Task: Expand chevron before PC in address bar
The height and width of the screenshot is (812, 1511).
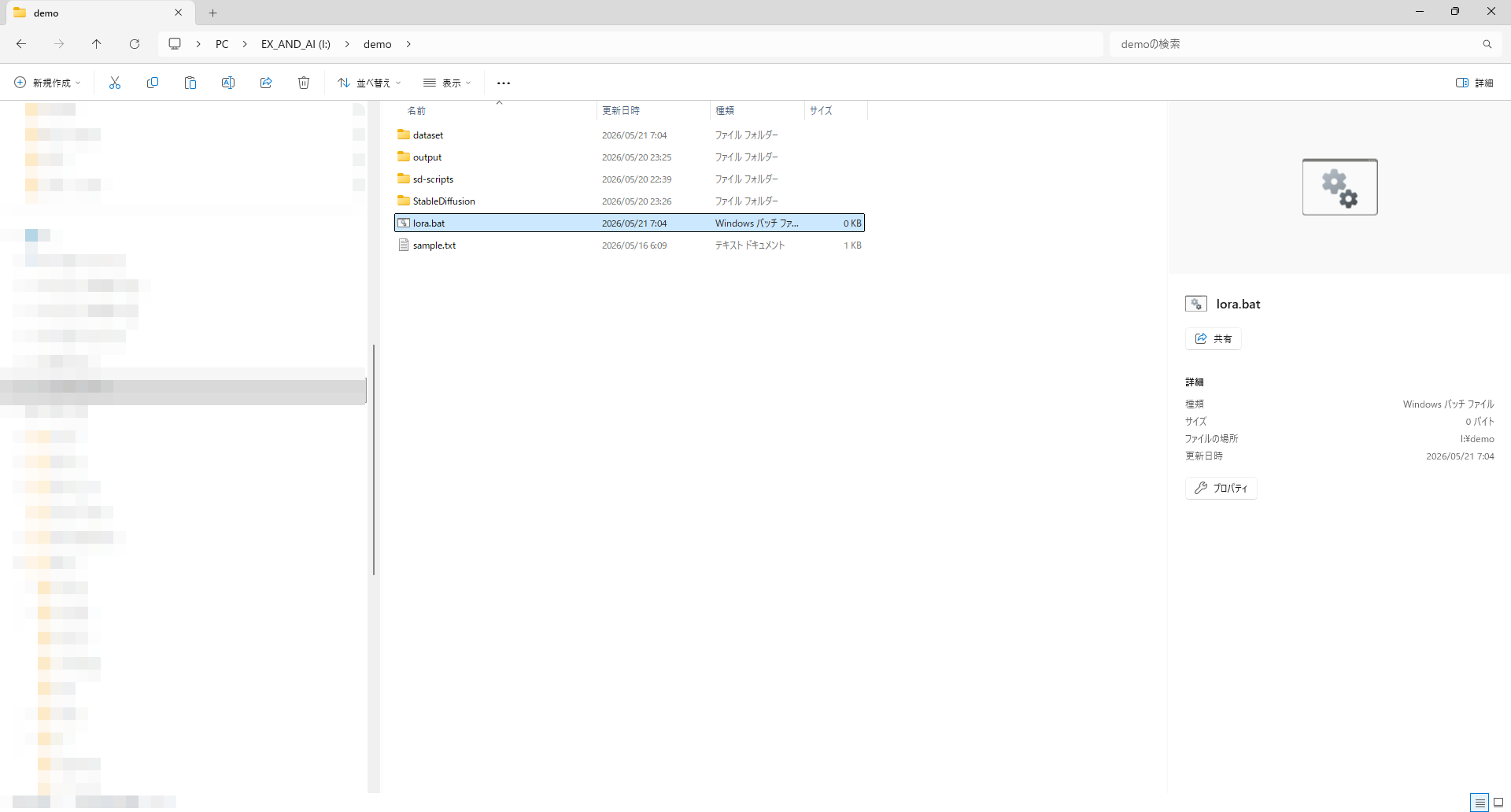Action: click(198, 44)
